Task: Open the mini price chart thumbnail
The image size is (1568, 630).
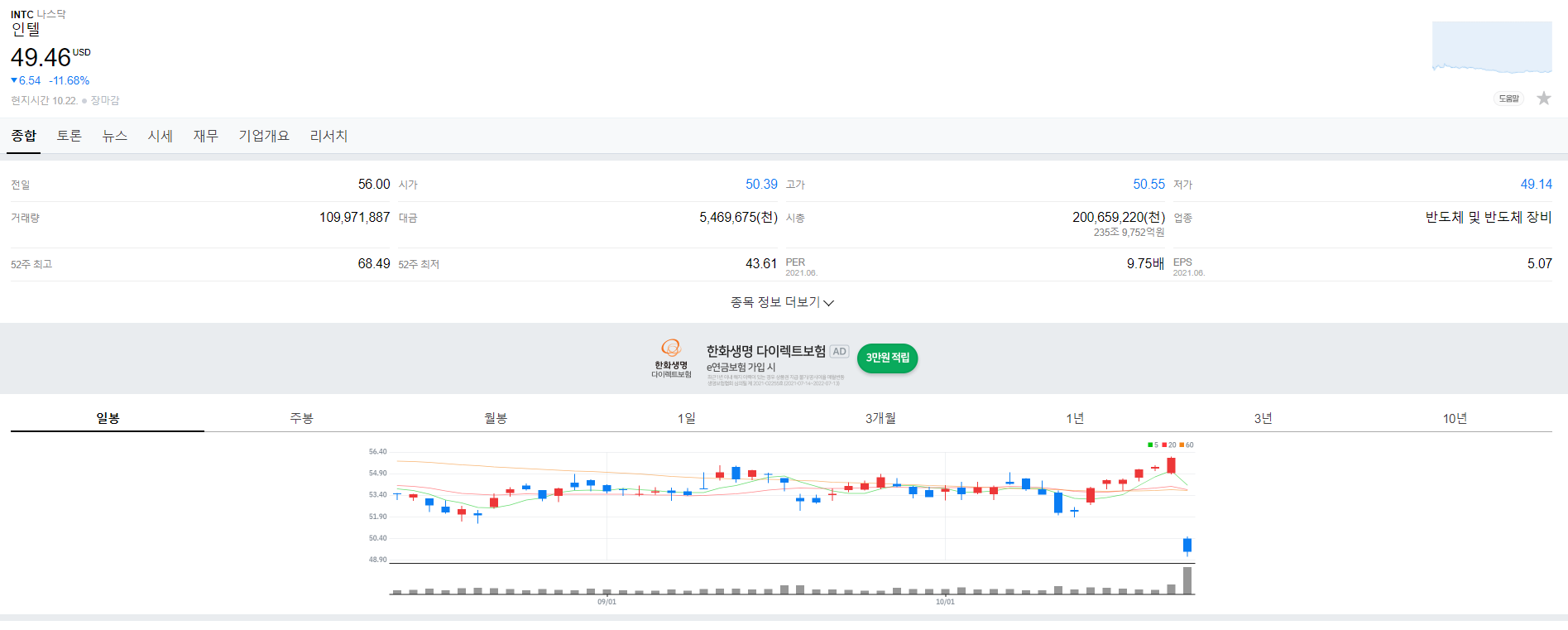Action: (x=1492, y=48)
